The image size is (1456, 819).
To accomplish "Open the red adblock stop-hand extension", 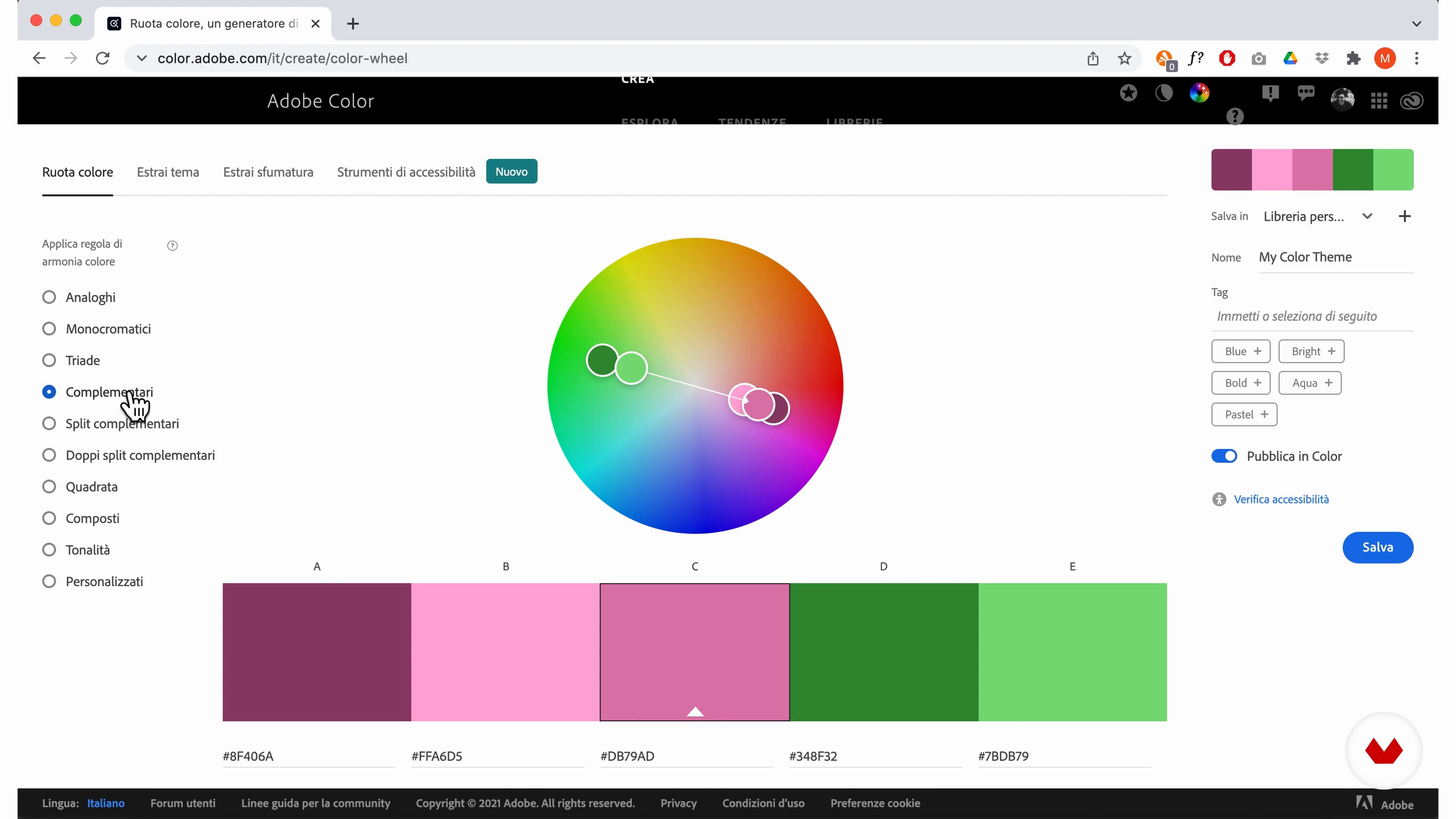I will click(x=1227, y=58).
